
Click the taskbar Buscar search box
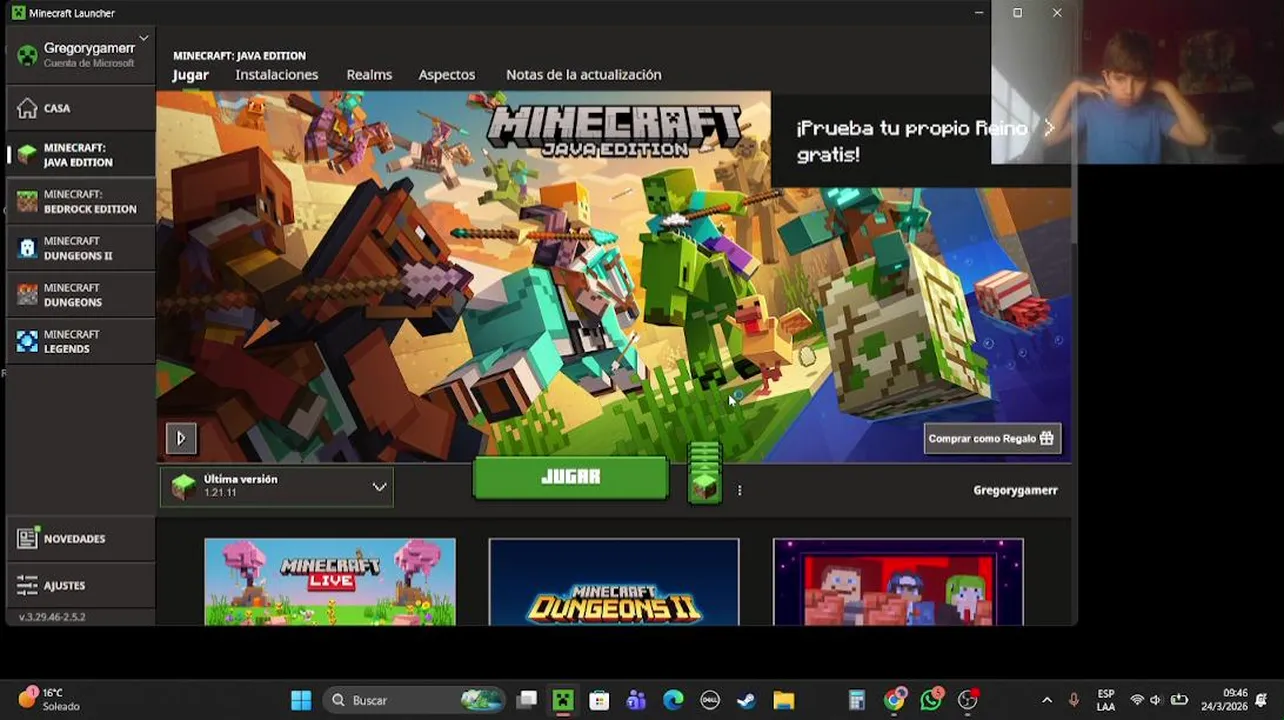[x=415, y=700]
